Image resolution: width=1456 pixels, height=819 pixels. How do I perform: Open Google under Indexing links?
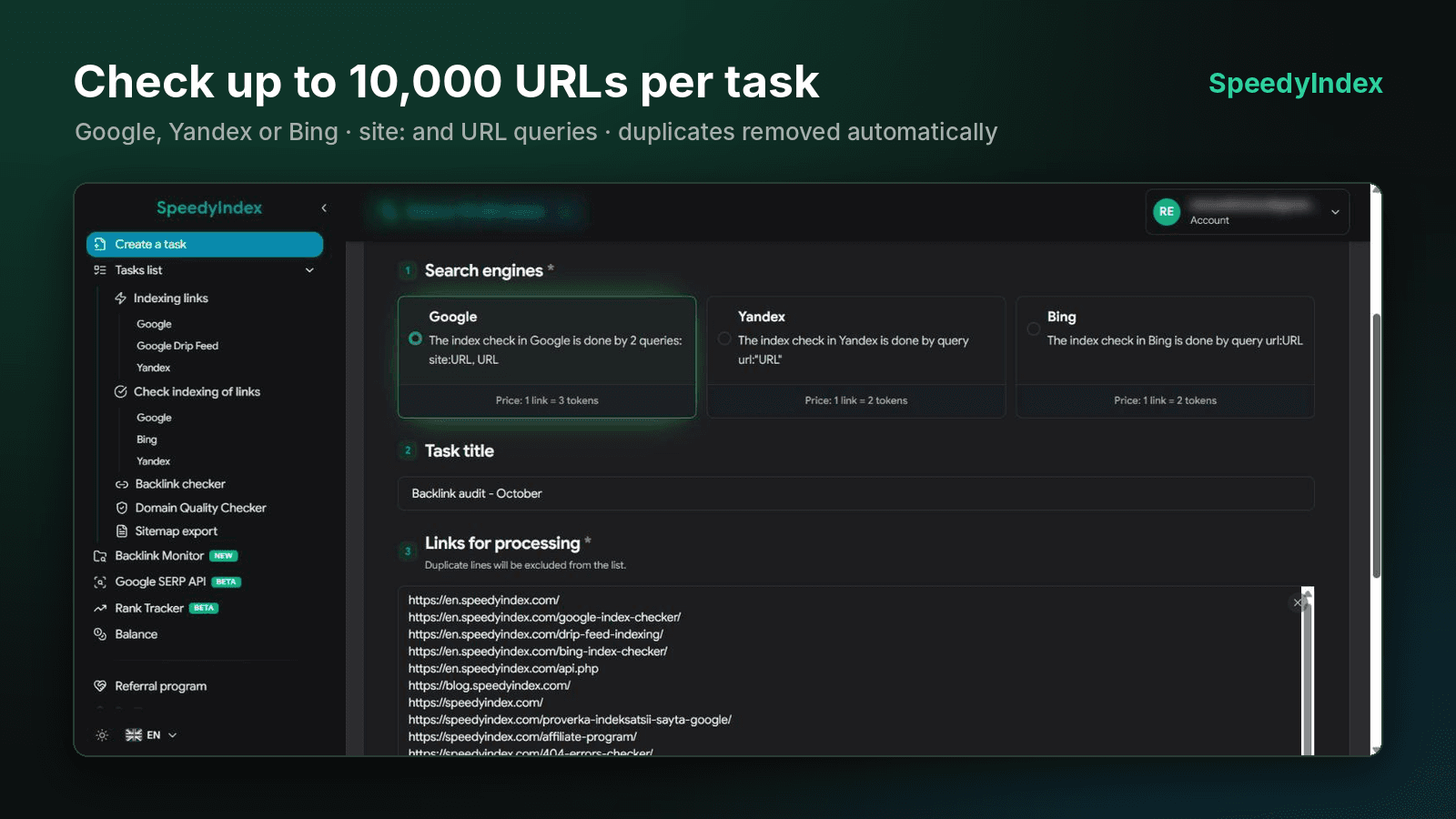(x=154, y=324)
